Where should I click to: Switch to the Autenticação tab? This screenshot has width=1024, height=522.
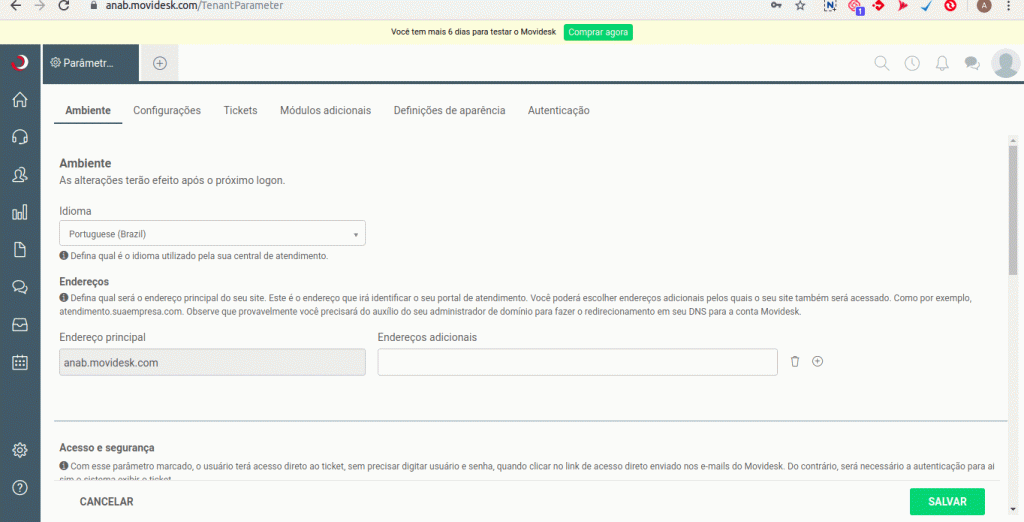[x=558, y=110]
